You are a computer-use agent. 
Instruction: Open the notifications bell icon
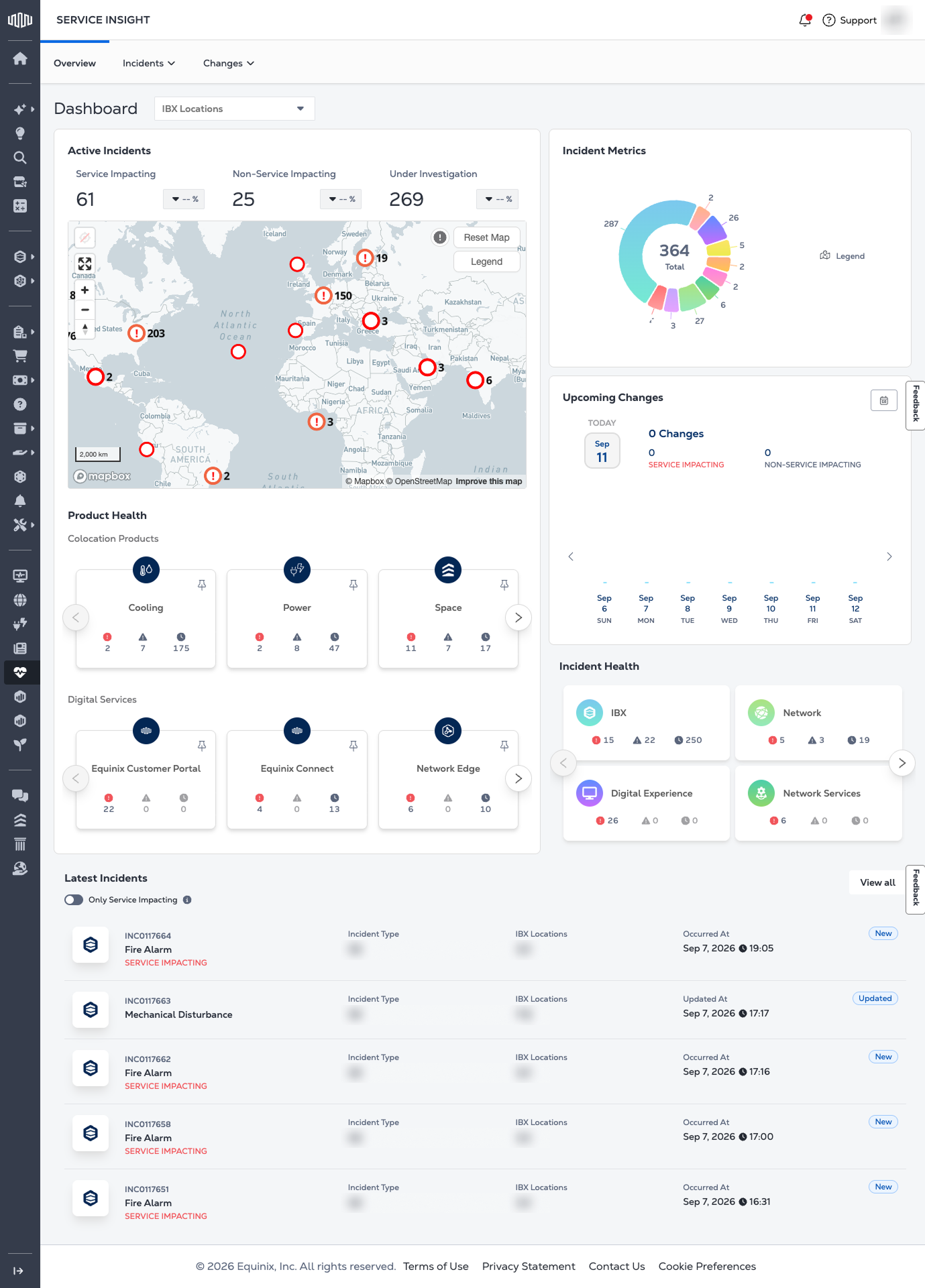pyautogui.click(x=805, y=20)
